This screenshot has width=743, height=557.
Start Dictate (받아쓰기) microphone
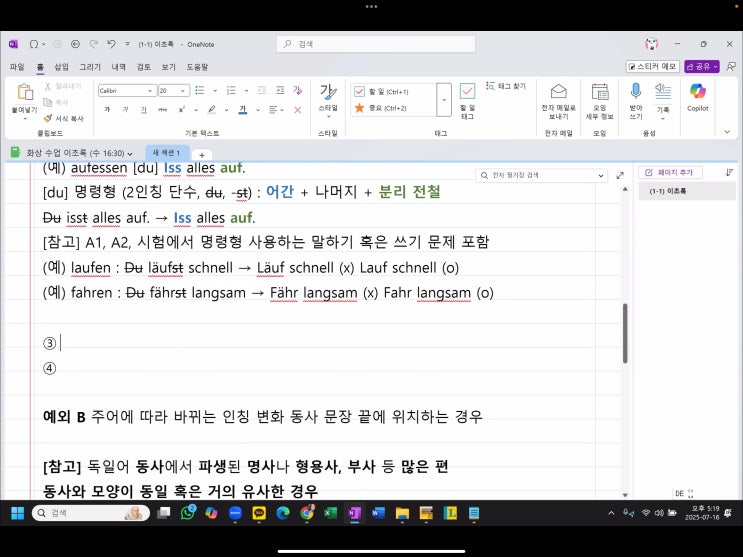pos(635,101)
